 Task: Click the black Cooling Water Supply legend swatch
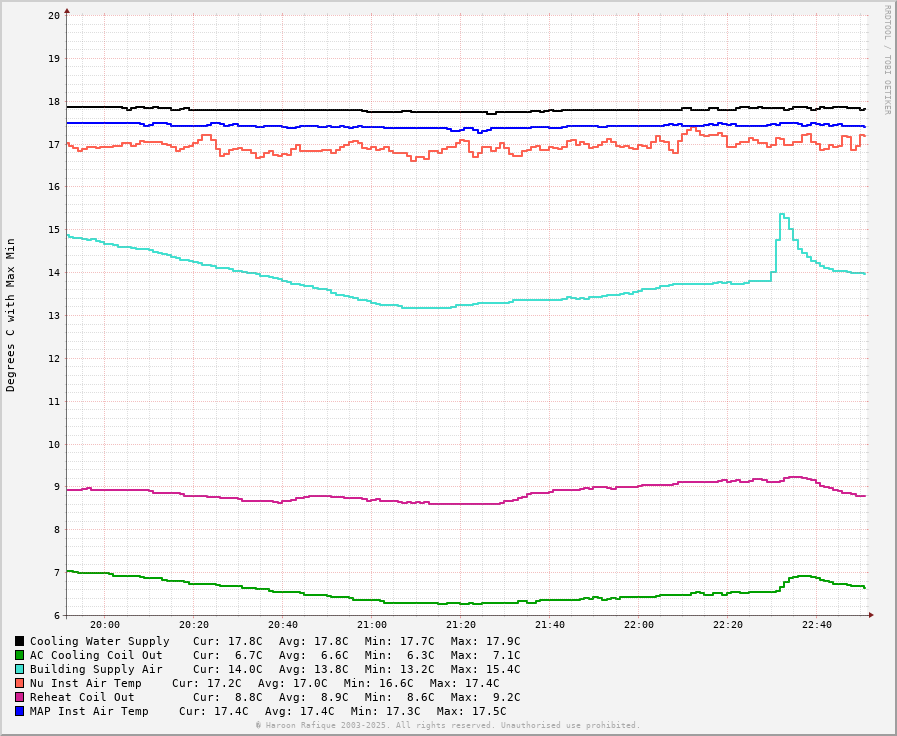(x=19, y=641)
